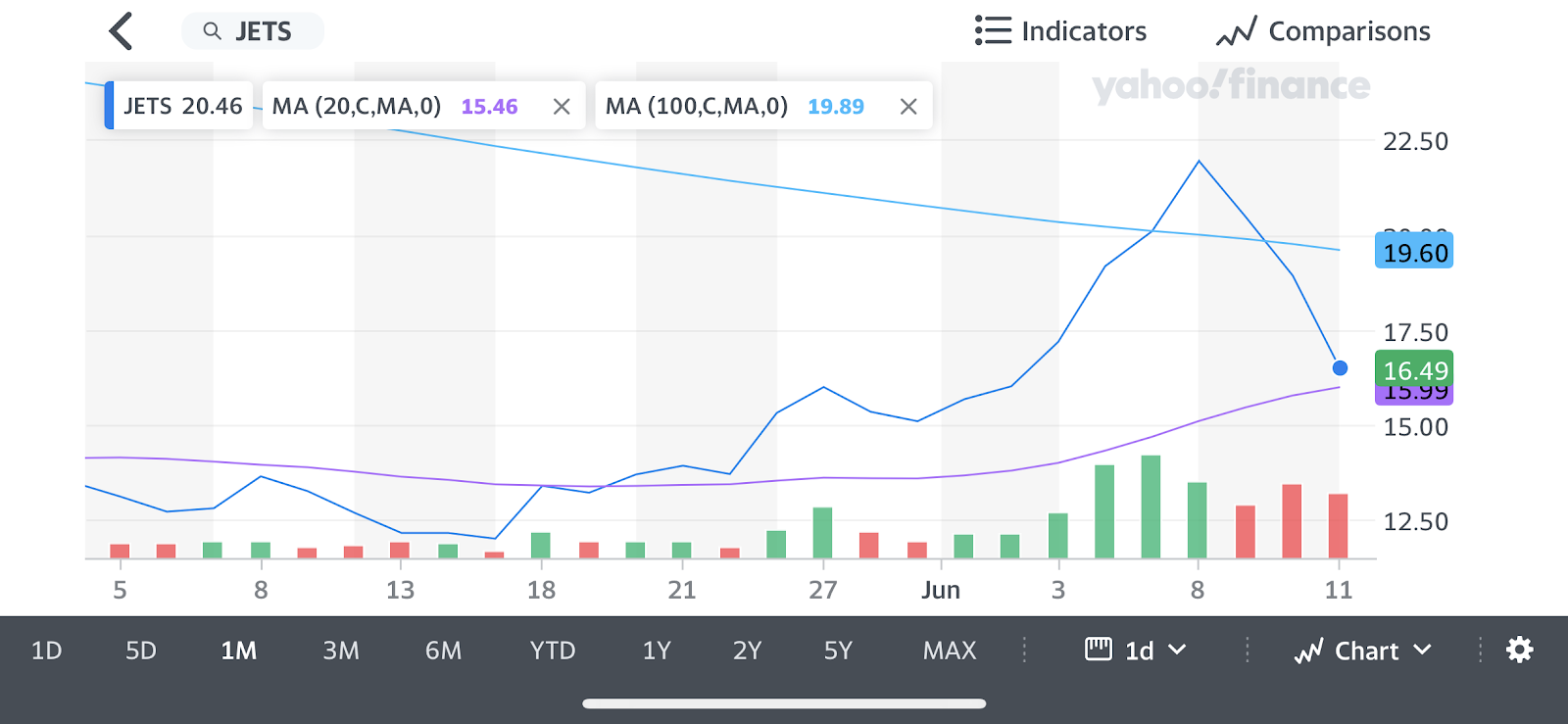Tap the 12.50 price axis label
The image size is (1568, 724).
(x=1415, y=522)
